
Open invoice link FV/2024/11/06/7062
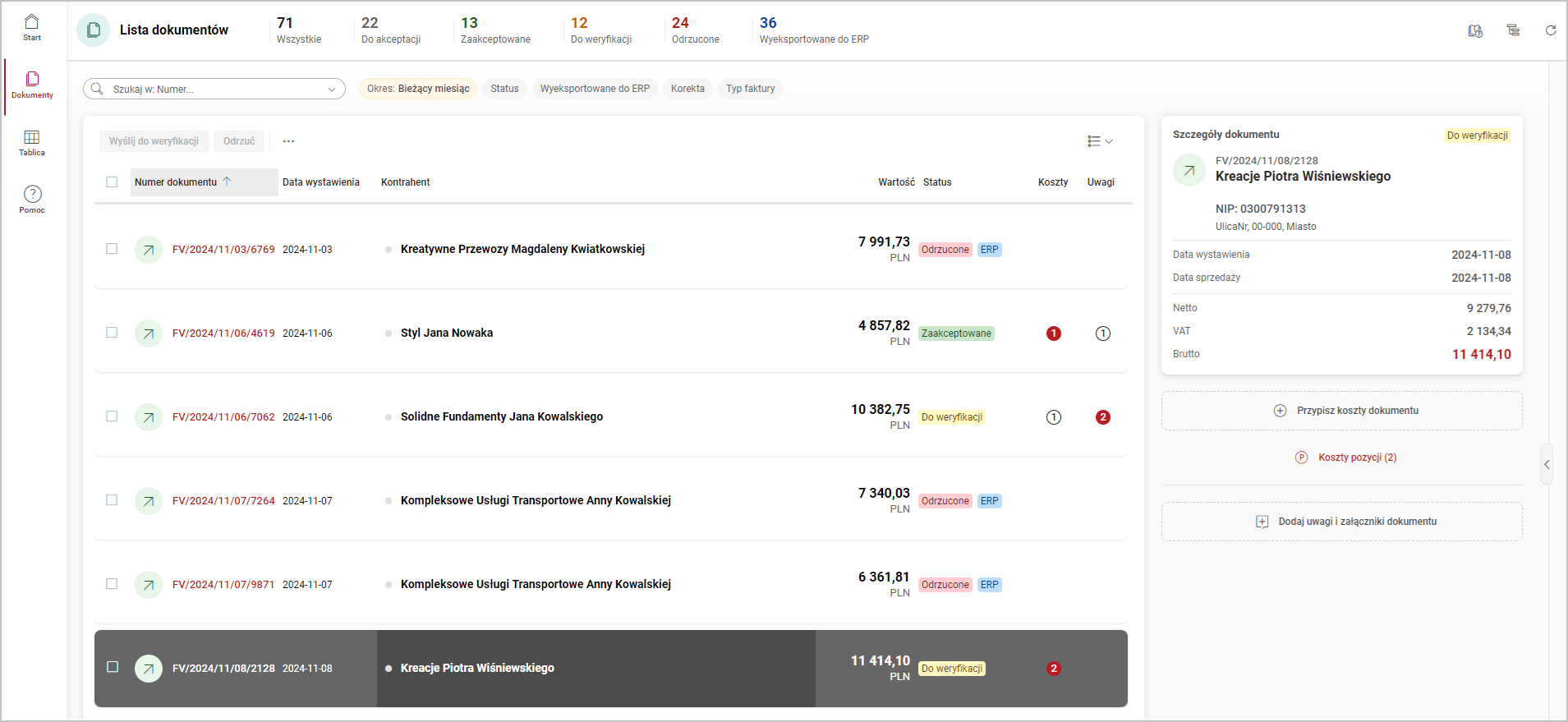[x=223, y=417]
